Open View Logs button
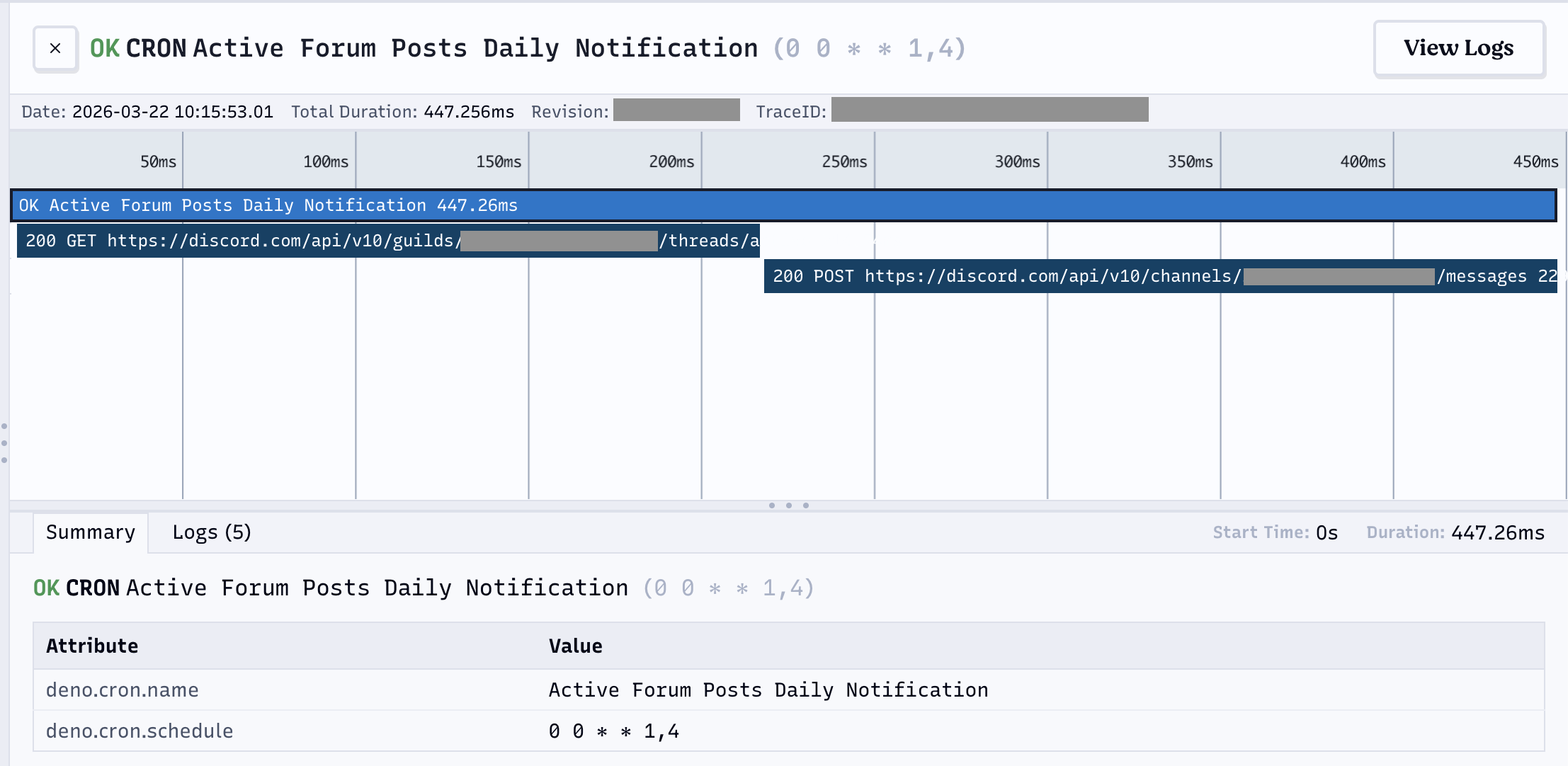 (x=1458, y=48)
